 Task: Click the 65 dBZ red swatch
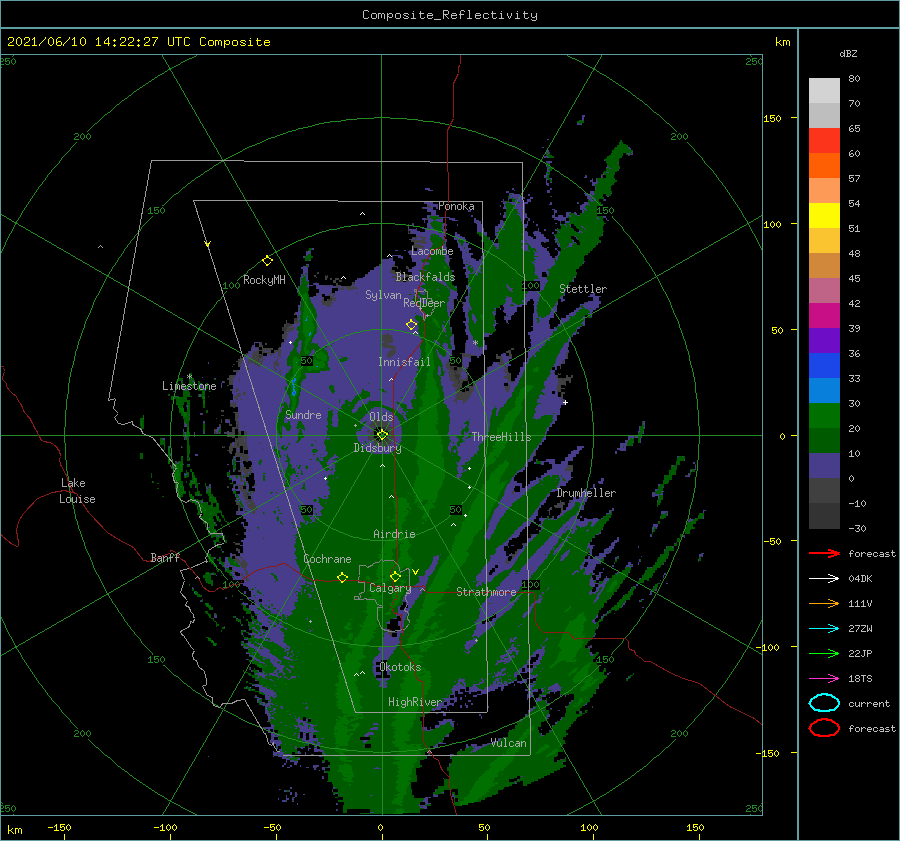(x=824, y=141)
